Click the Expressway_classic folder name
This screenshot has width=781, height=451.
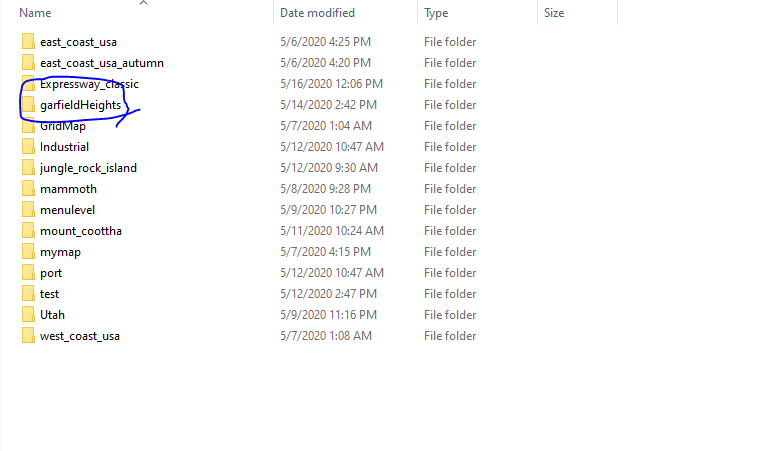point(89,84)
